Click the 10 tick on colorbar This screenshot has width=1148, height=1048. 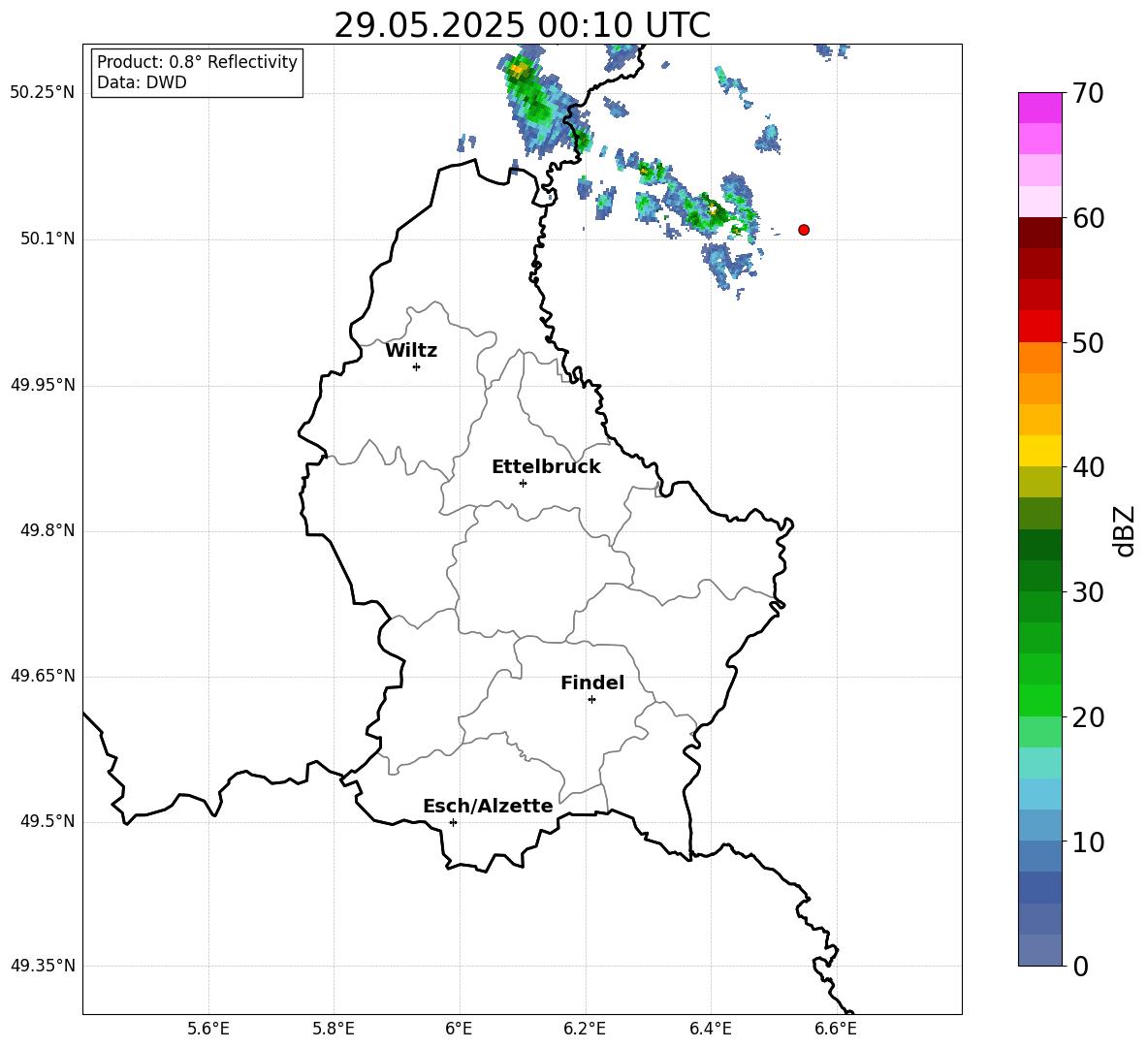[x=1088, y=842]
